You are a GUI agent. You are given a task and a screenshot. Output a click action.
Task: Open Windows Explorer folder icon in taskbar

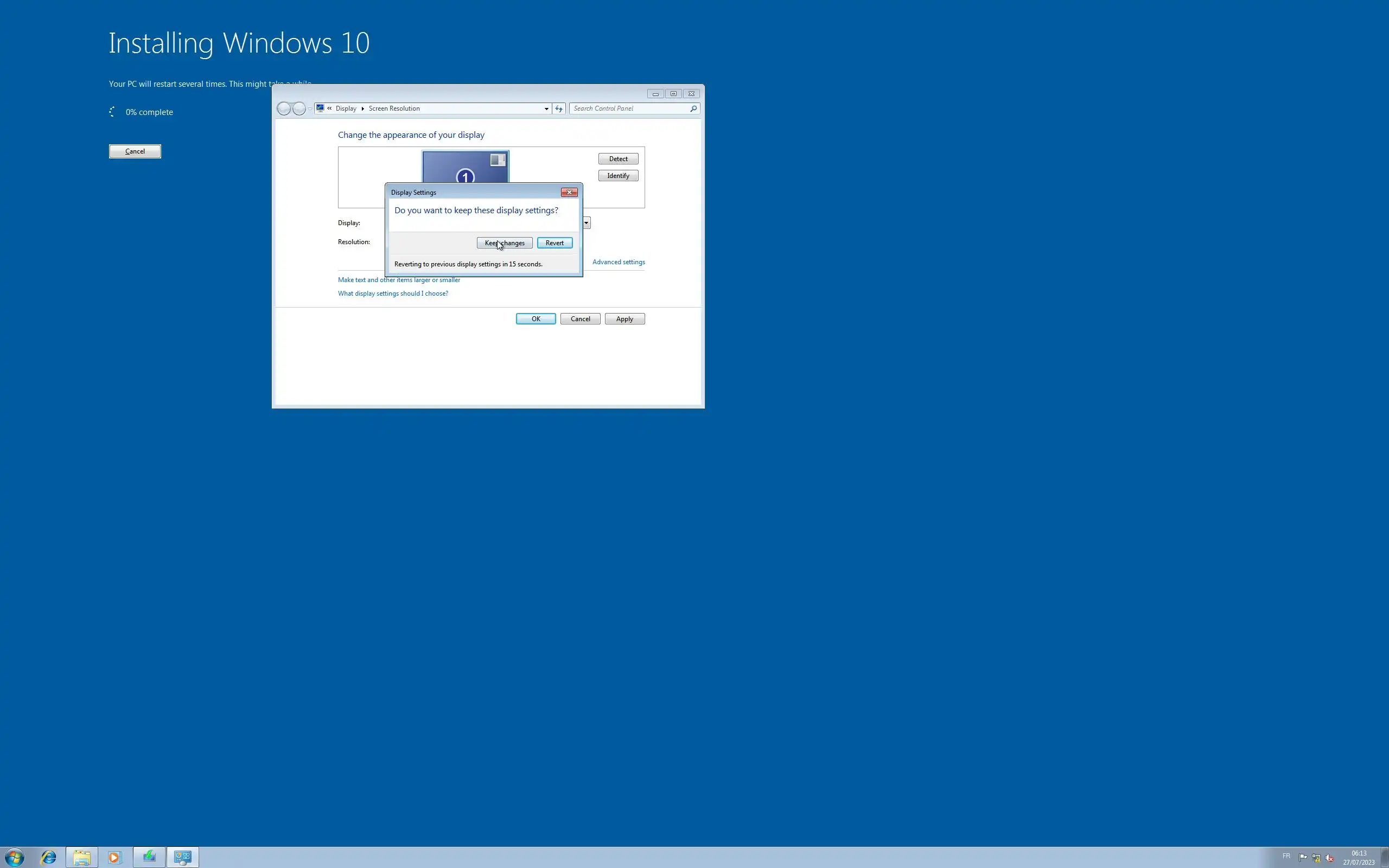click(x=81, y=857)
